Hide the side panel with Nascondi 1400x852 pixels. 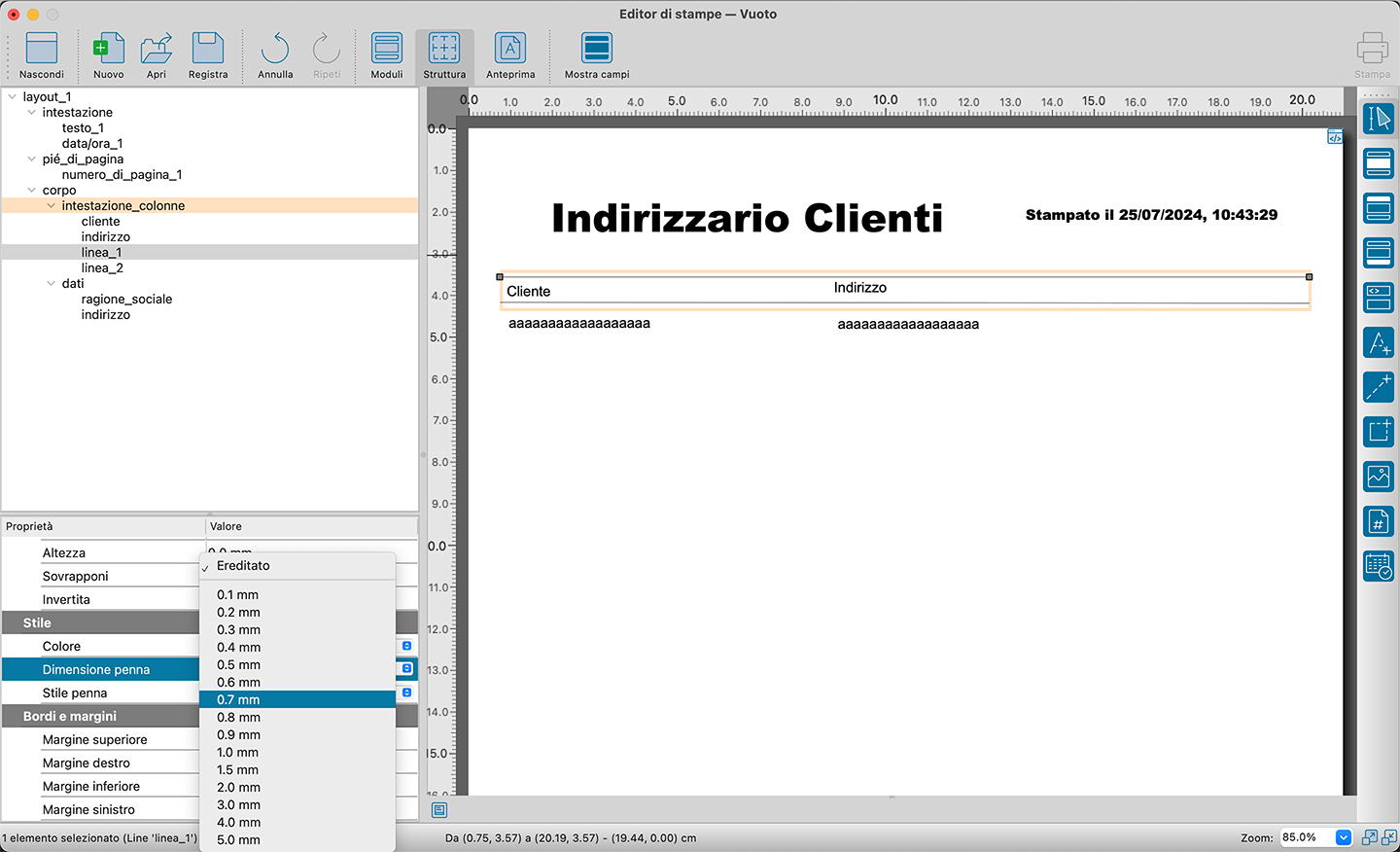[42, 55]
